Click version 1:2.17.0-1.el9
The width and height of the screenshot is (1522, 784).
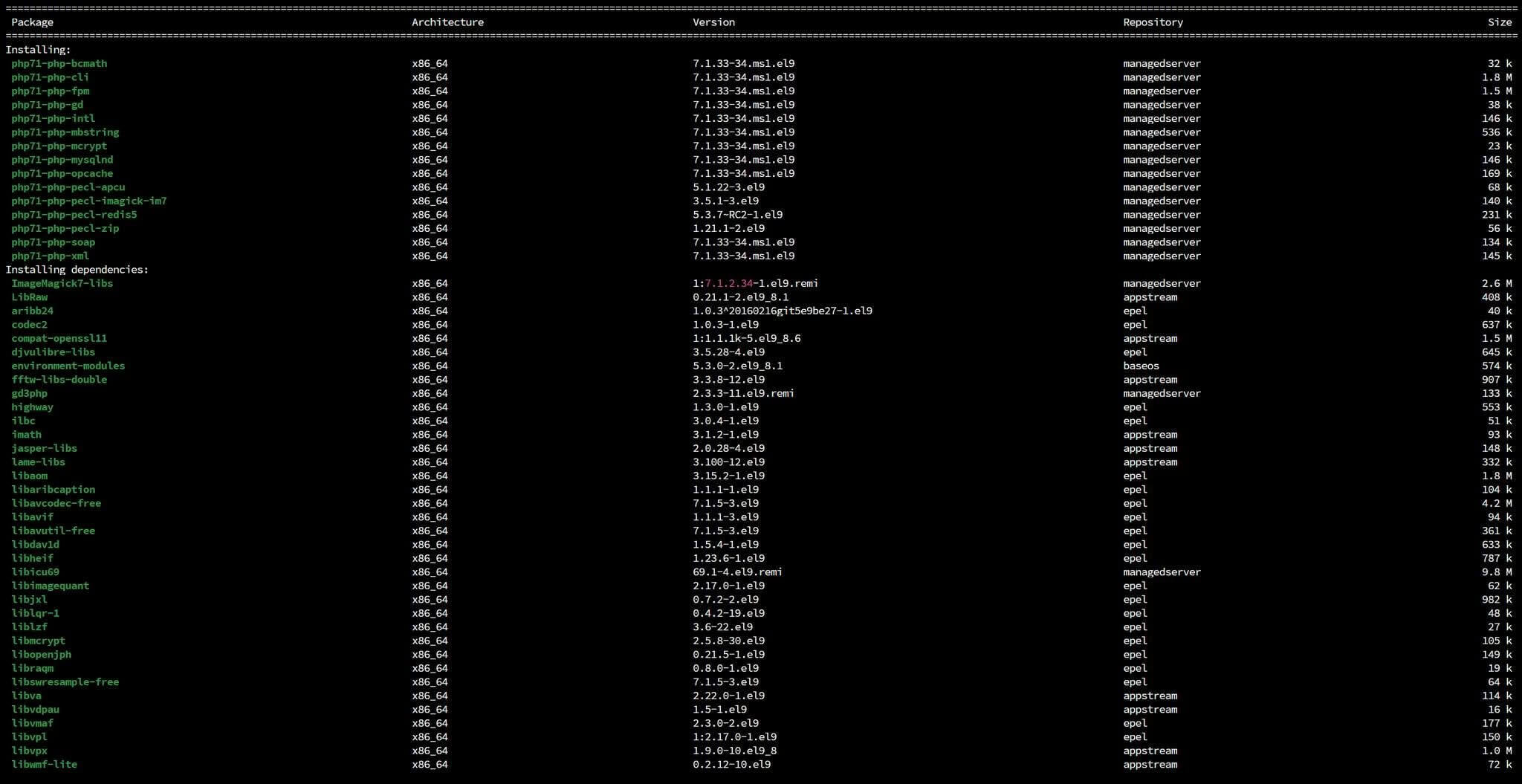click(x=734, y=737)
